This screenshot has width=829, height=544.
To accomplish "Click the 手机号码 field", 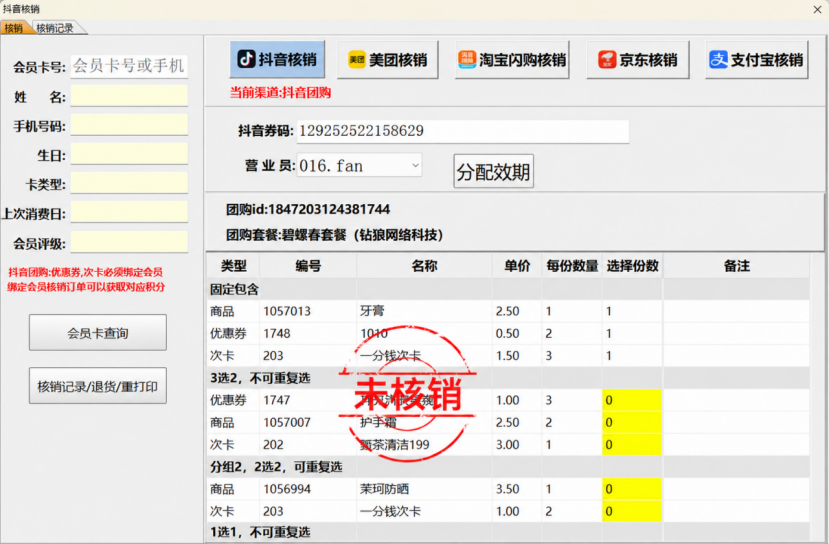I will point(129,125).
